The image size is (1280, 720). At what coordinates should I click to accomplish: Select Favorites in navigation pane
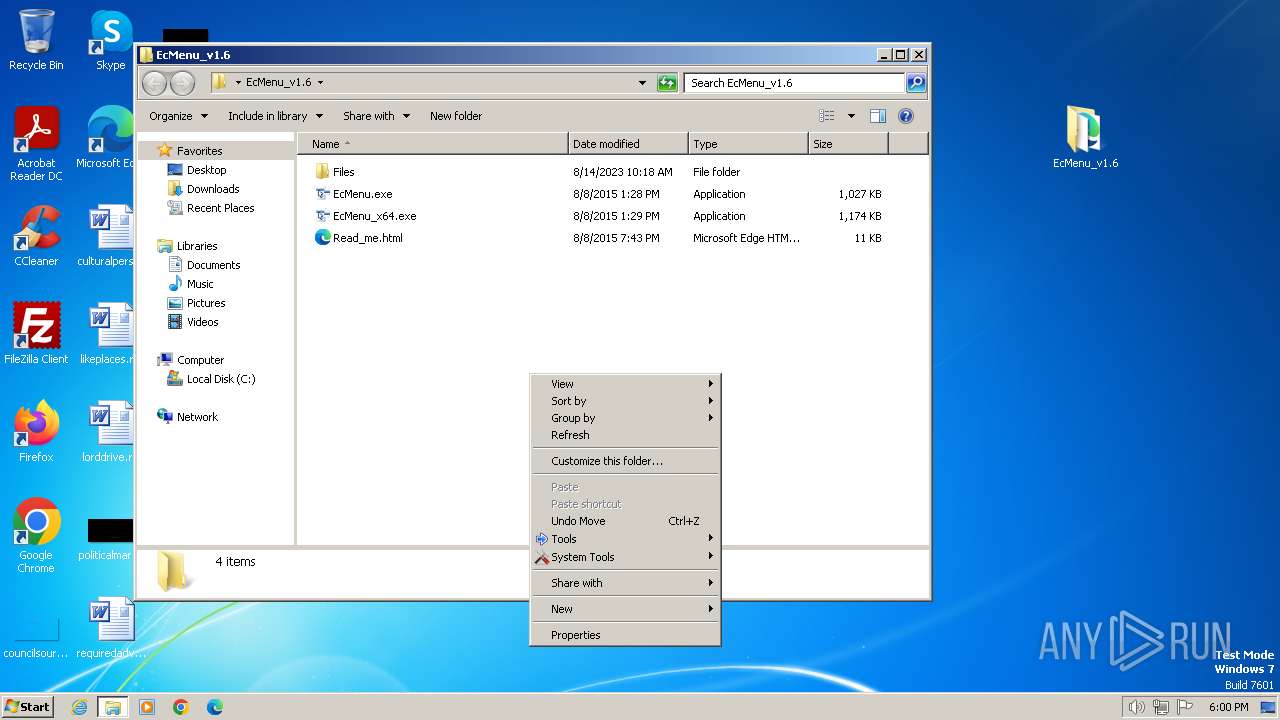click(x=199, y=151)
